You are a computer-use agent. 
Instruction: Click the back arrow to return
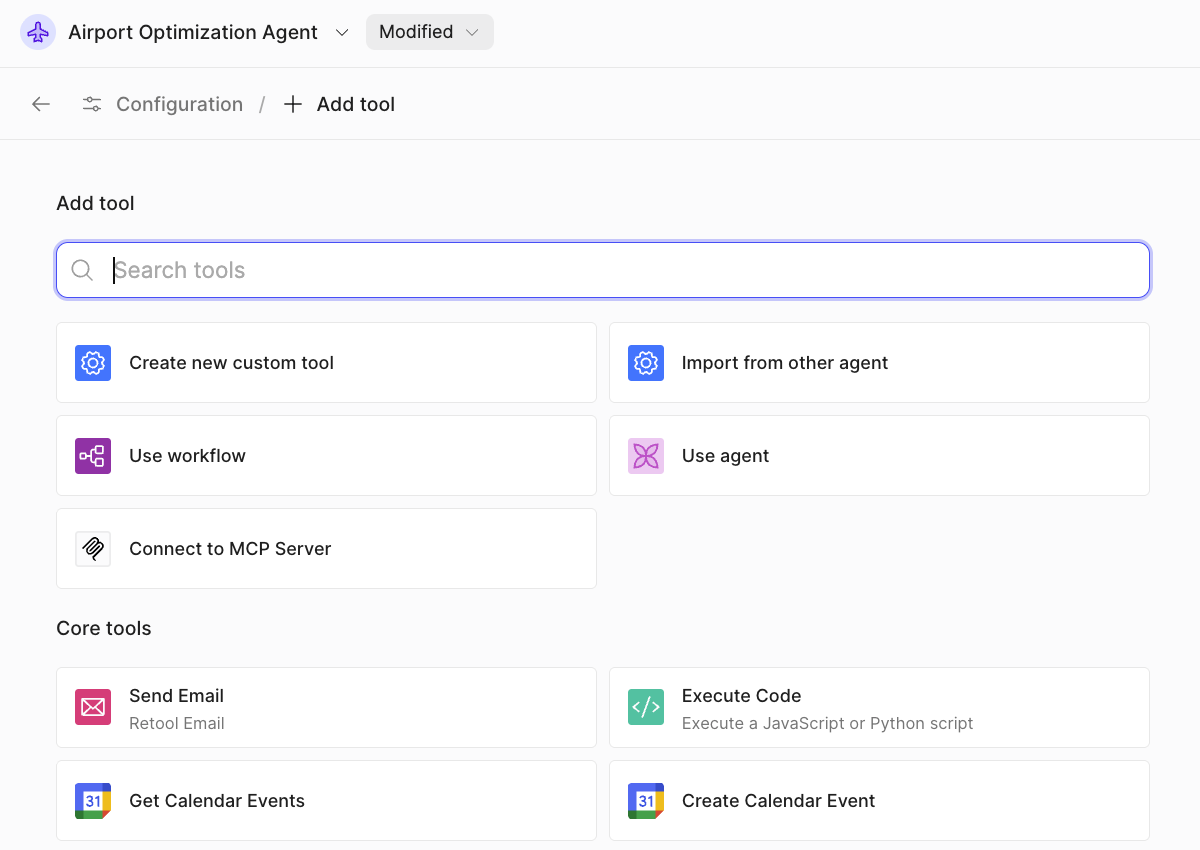(40, 103)
